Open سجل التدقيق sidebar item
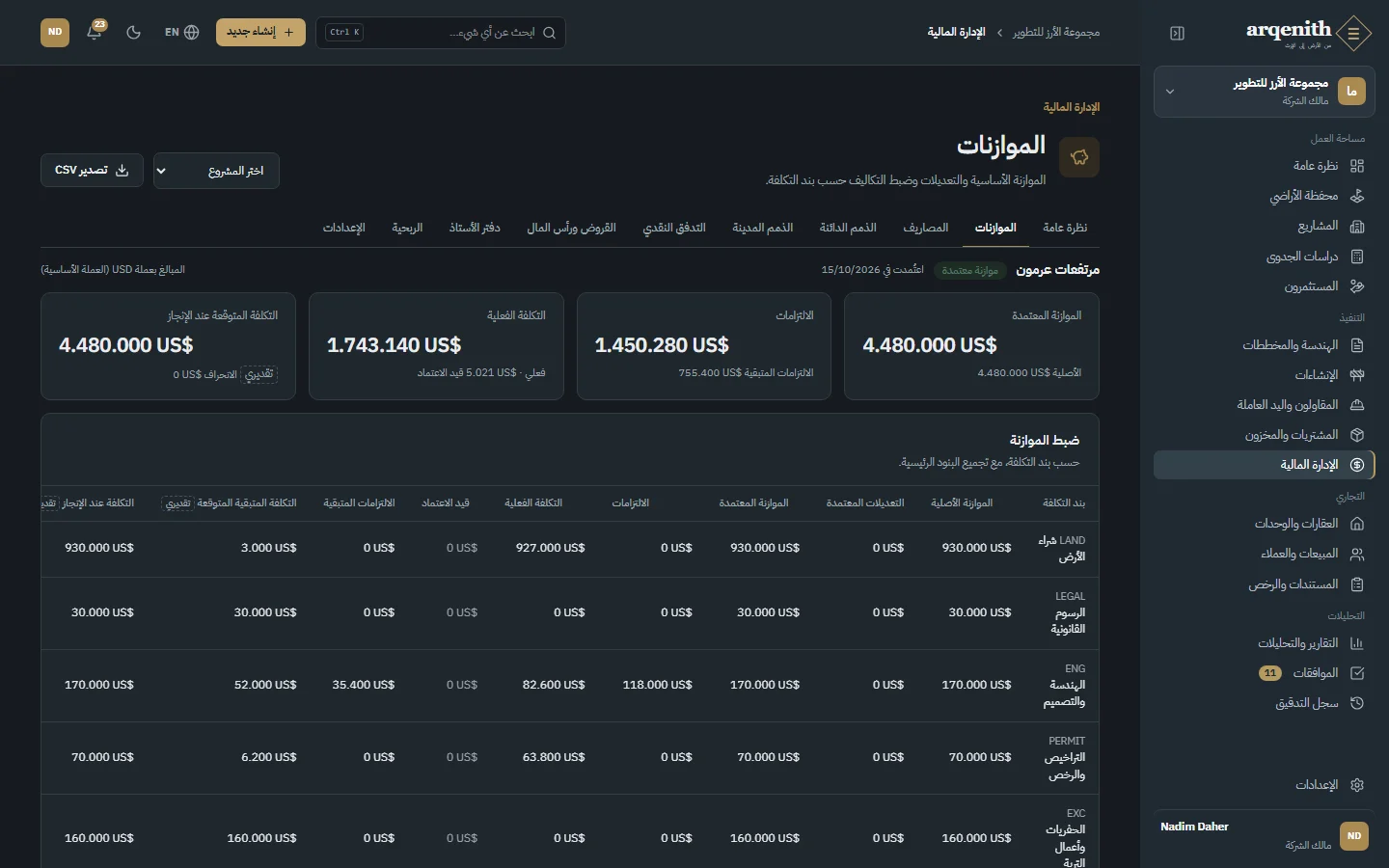 point(1264,703)
